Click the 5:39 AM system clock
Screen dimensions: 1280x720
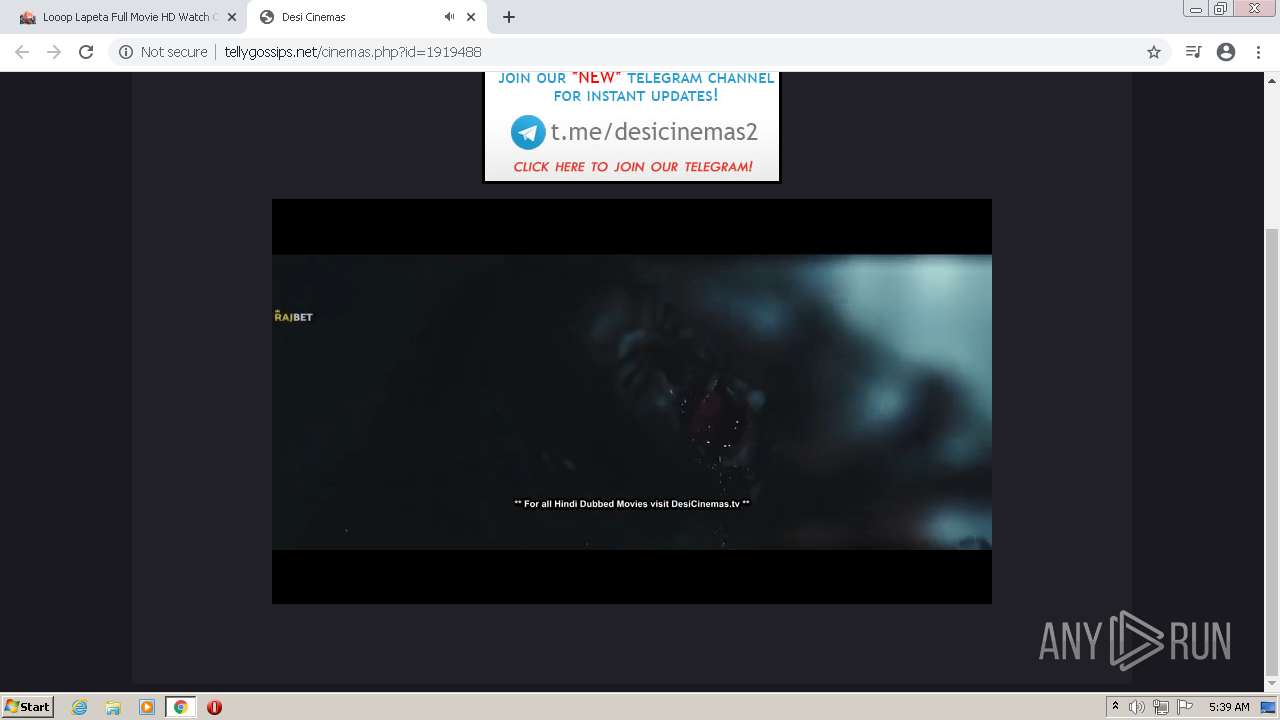1229,707
